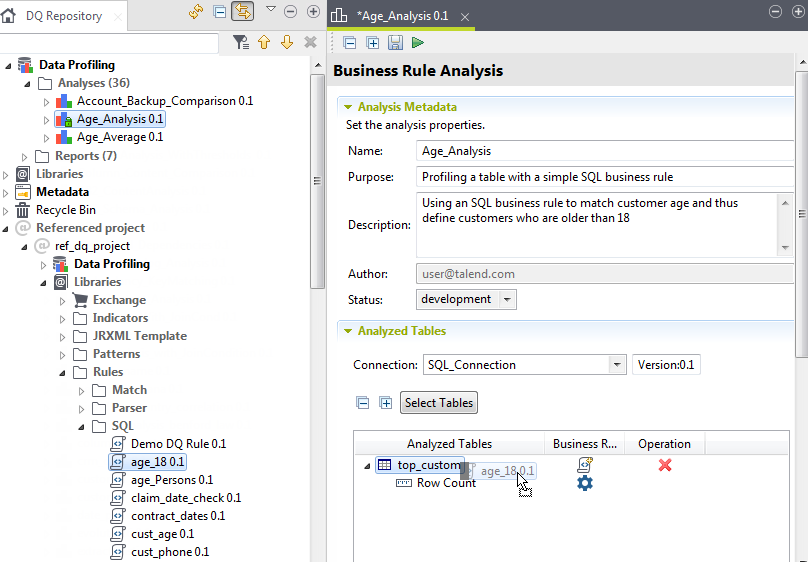Delete the analyzed table with the red X
This screenshot has height=562, width=808.
[665, 465]
